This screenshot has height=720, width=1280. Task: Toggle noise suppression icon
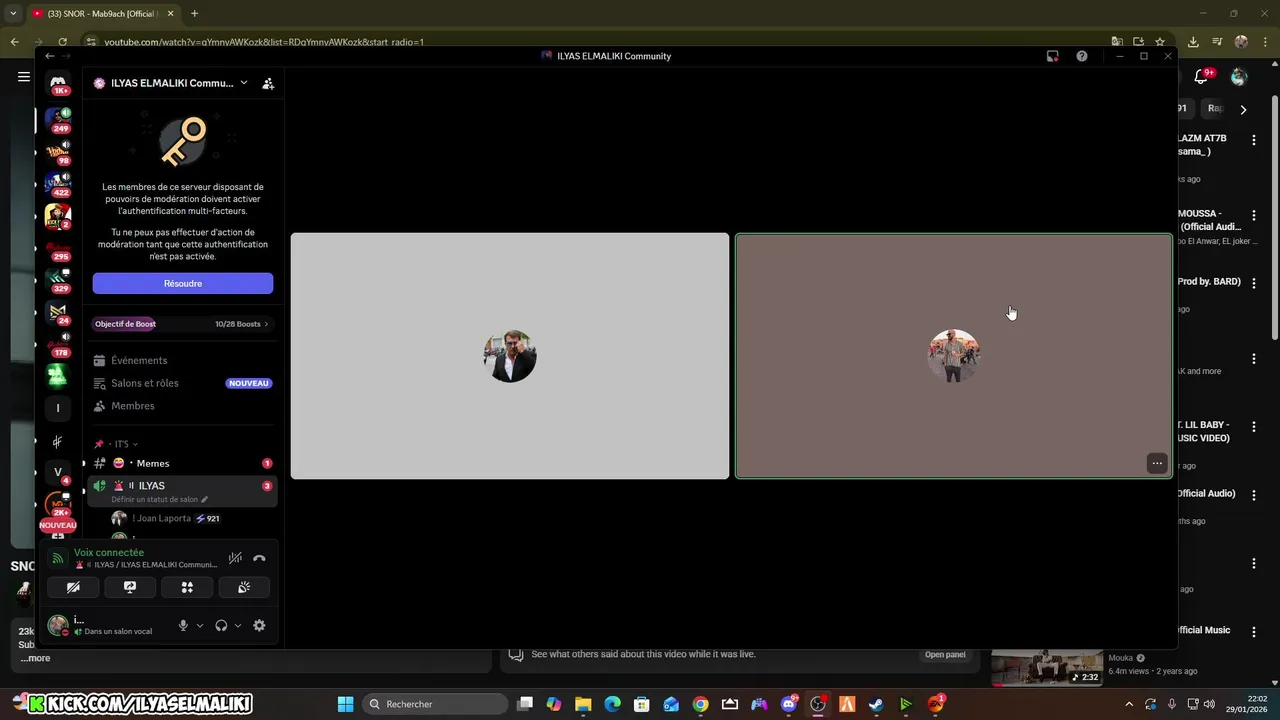[x=235, y=558]
